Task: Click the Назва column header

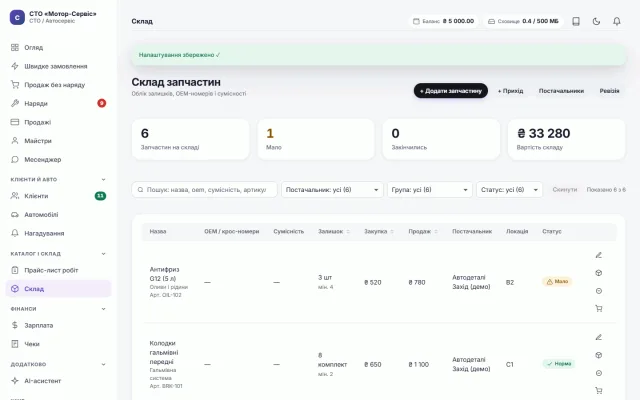Action: click(158, 231)
